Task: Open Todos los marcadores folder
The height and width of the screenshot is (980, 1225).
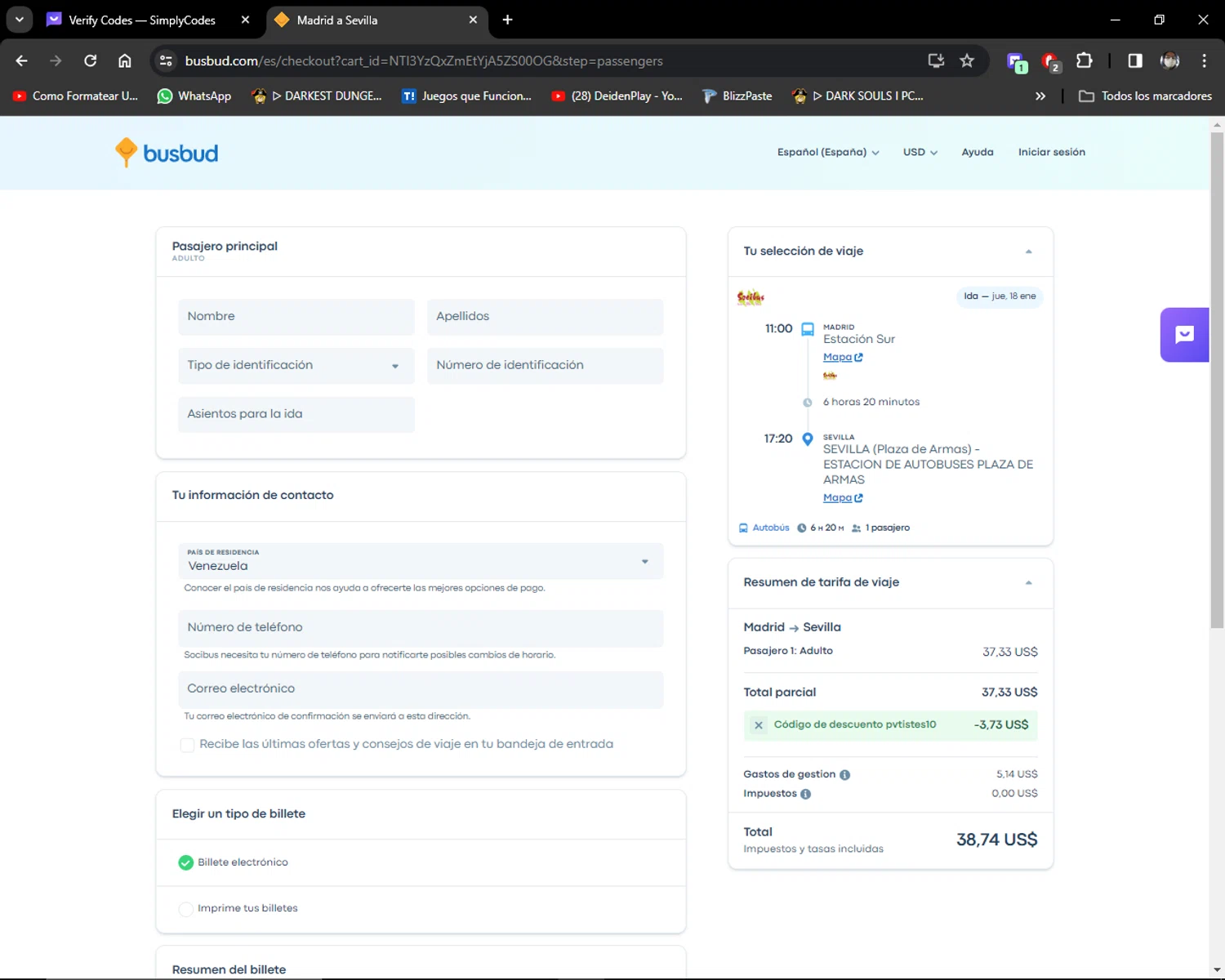Action: tap(1145, 96)
